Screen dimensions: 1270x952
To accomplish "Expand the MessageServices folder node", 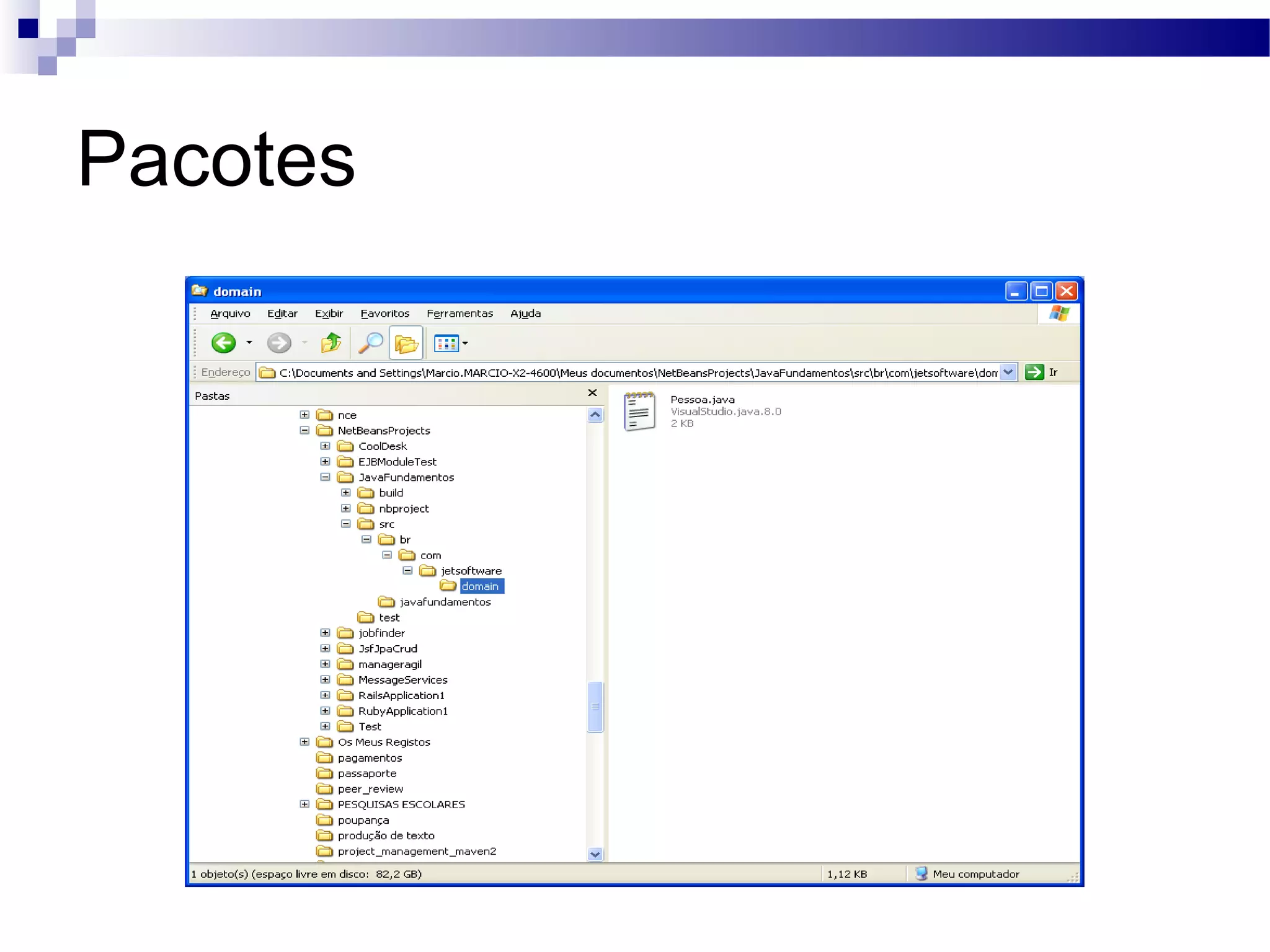I will [325, 679].
